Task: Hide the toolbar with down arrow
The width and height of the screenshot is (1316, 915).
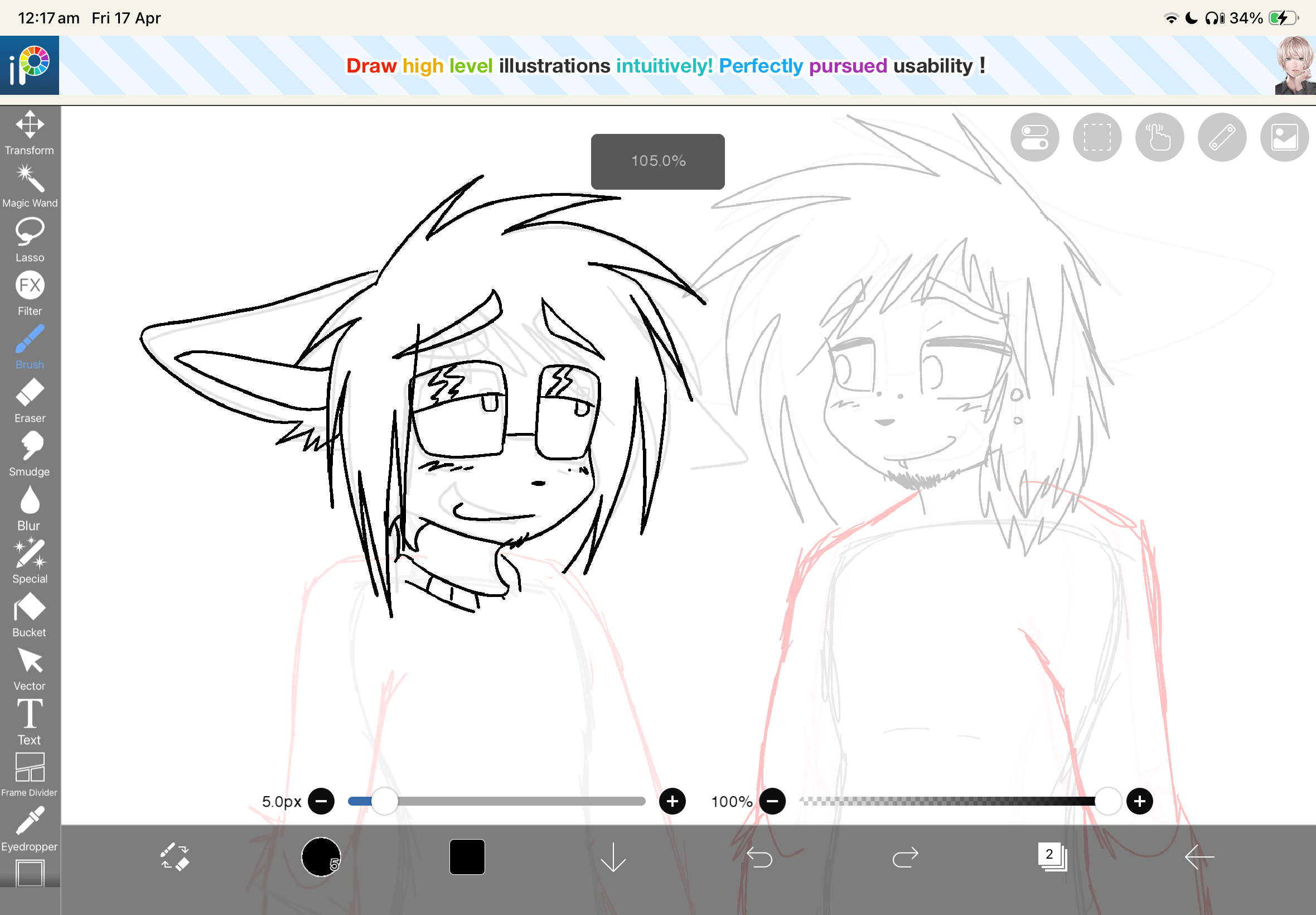Action: coord(613,857)
